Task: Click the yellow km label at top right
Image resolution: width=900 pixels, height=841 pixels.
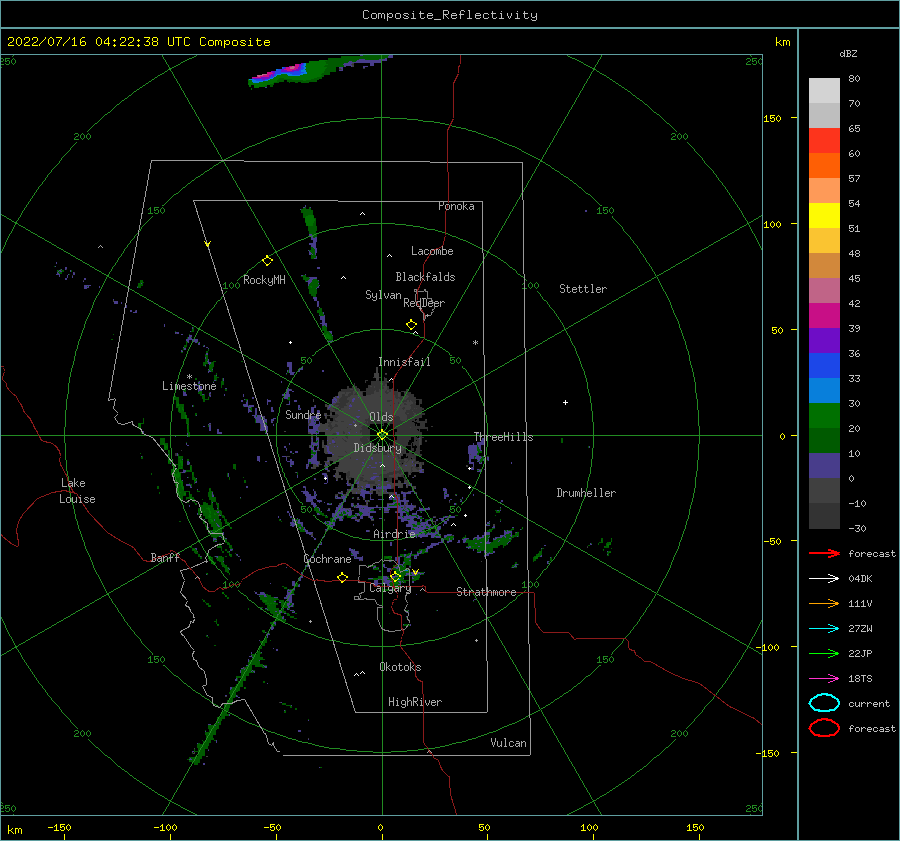Action: tap(782, 42)
